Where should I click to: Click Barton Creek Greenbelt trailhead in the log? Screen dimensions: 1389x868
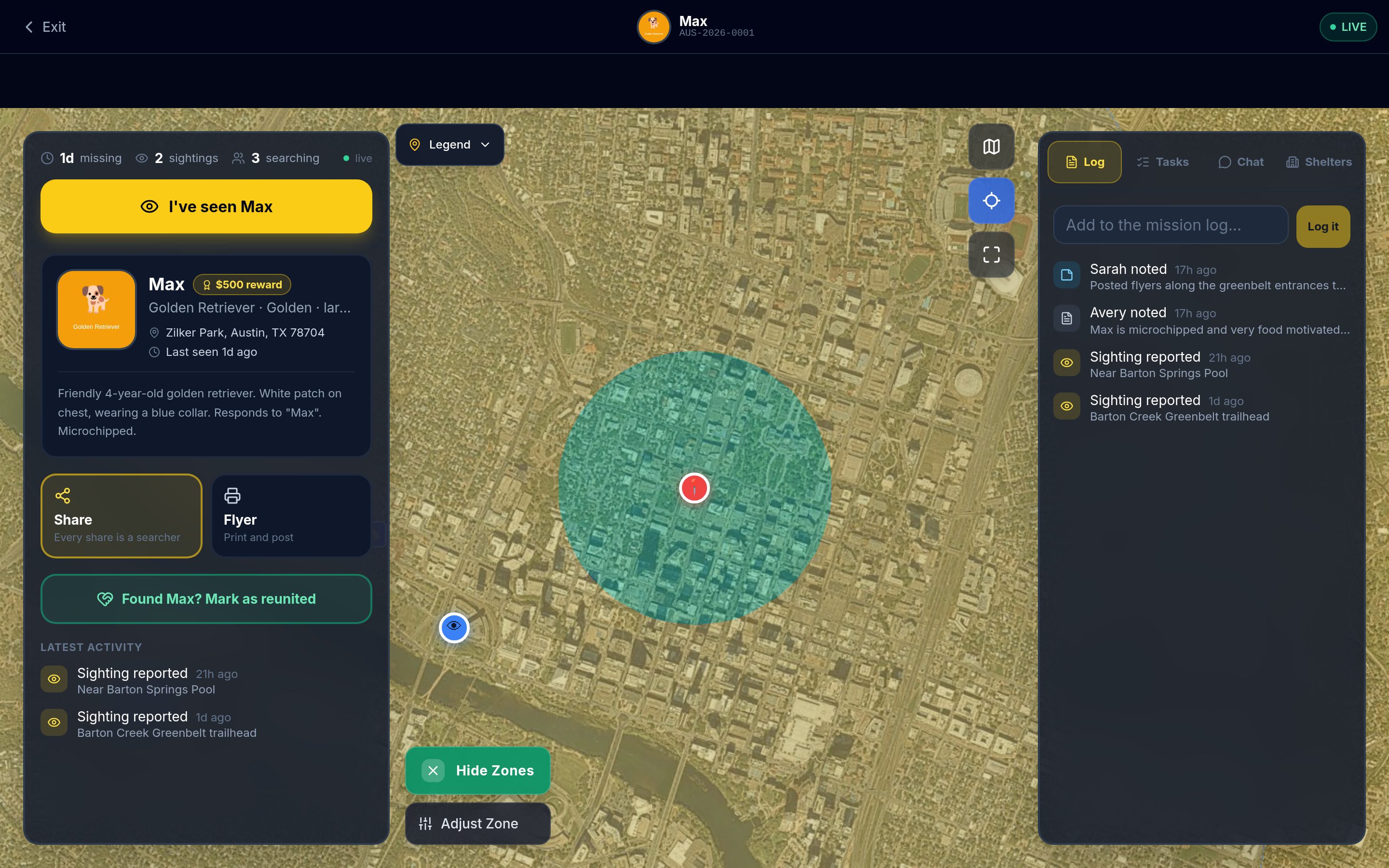[1179, 417]
